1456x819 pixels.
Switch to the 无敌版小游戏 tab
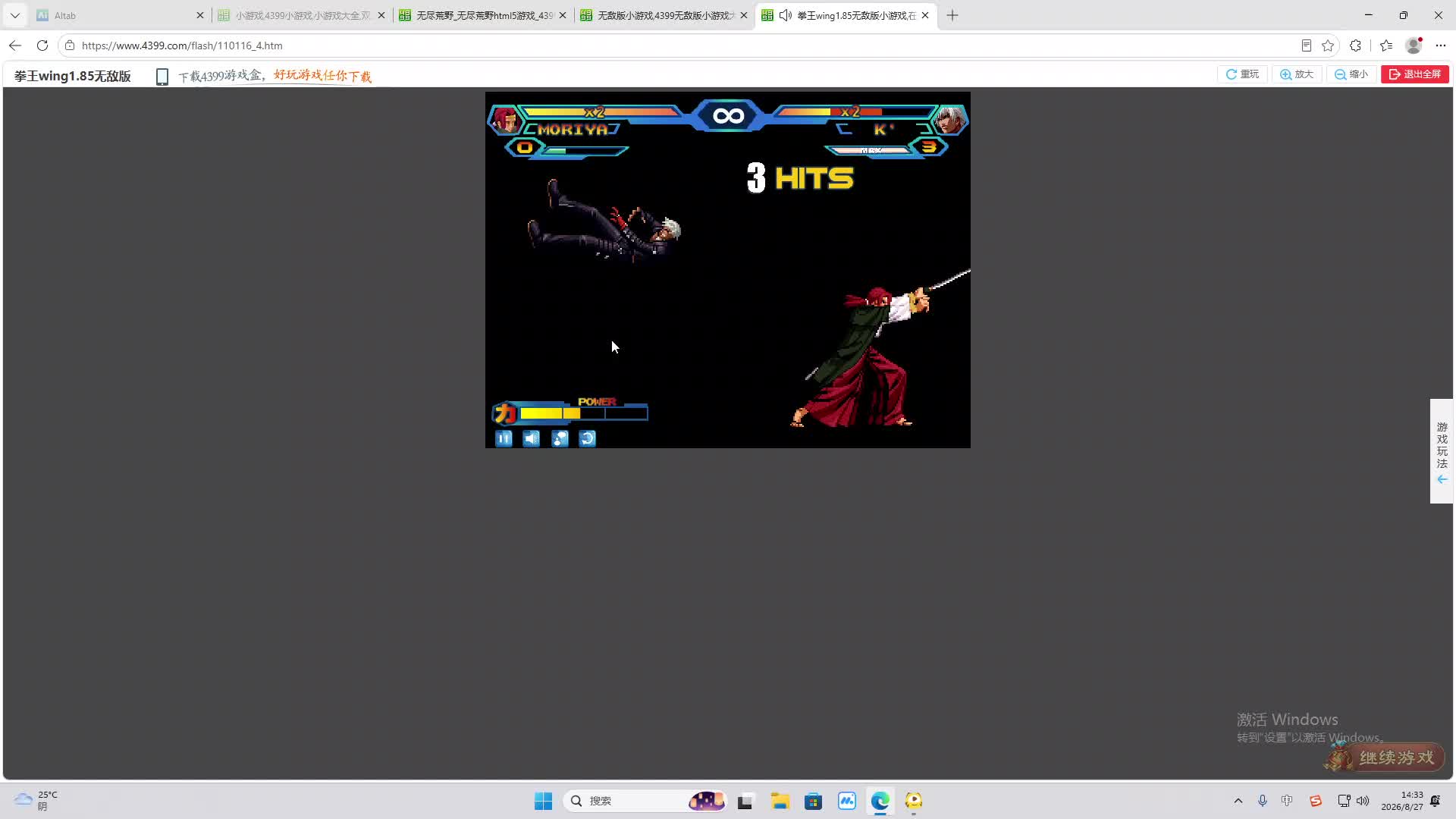coord(664,15)
